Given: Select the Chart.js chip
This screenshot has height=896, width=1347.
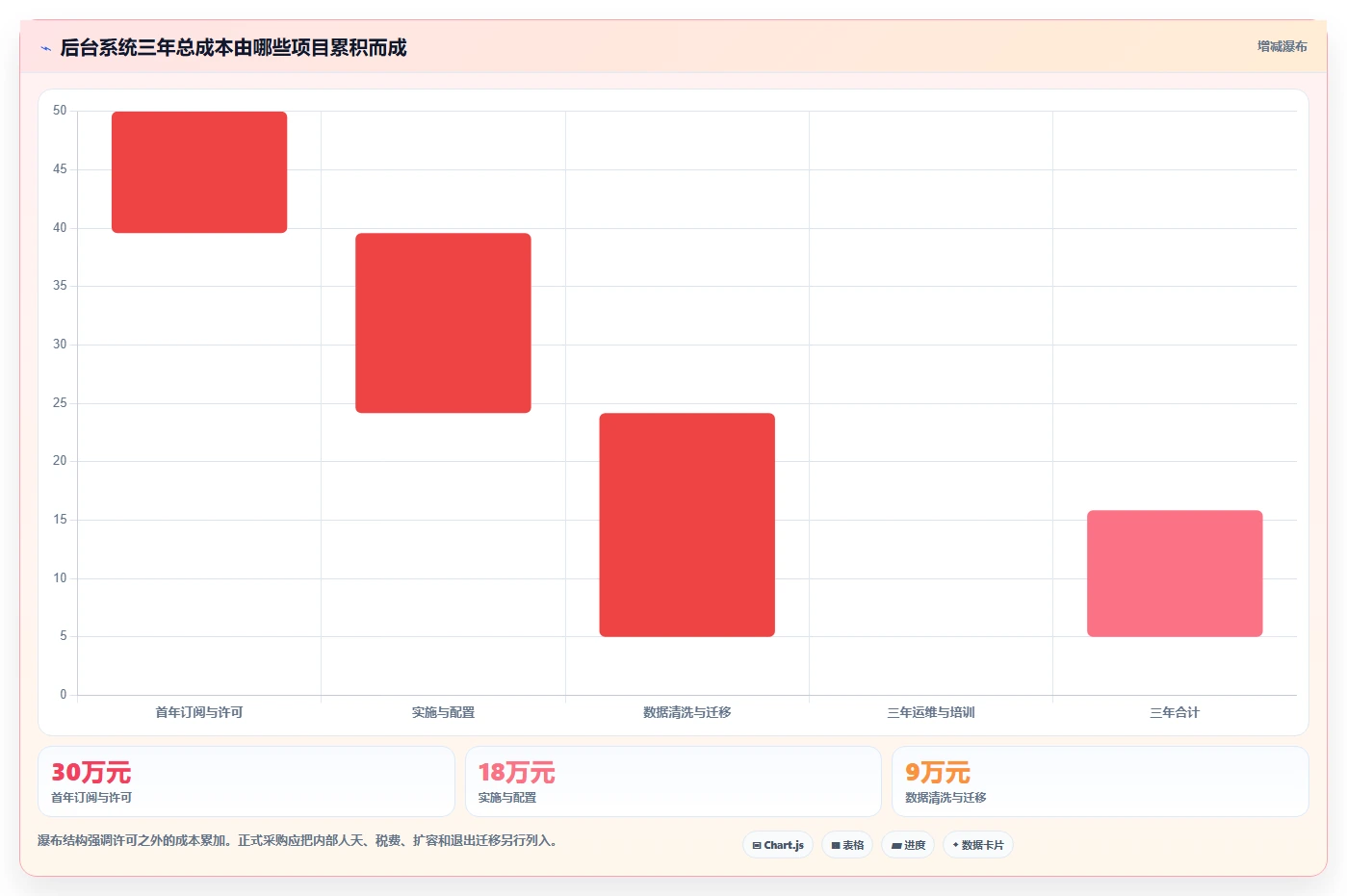Looking at the screenshot, I should tap(778, 845).
